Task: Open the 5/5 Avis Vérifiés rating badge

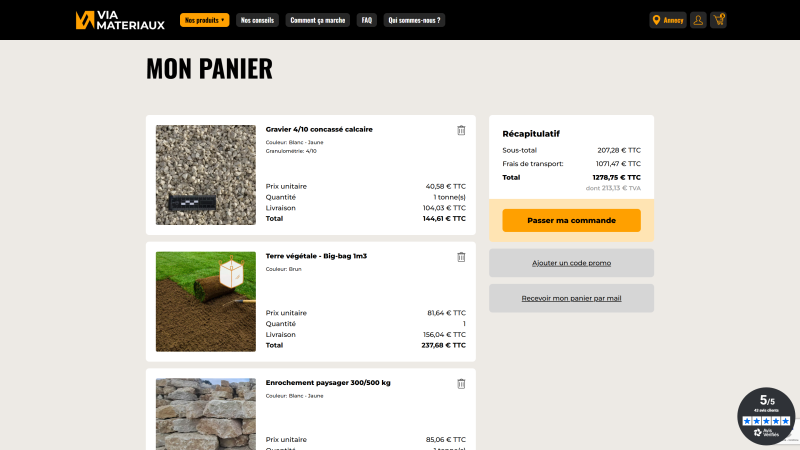Action: point(766,416)
